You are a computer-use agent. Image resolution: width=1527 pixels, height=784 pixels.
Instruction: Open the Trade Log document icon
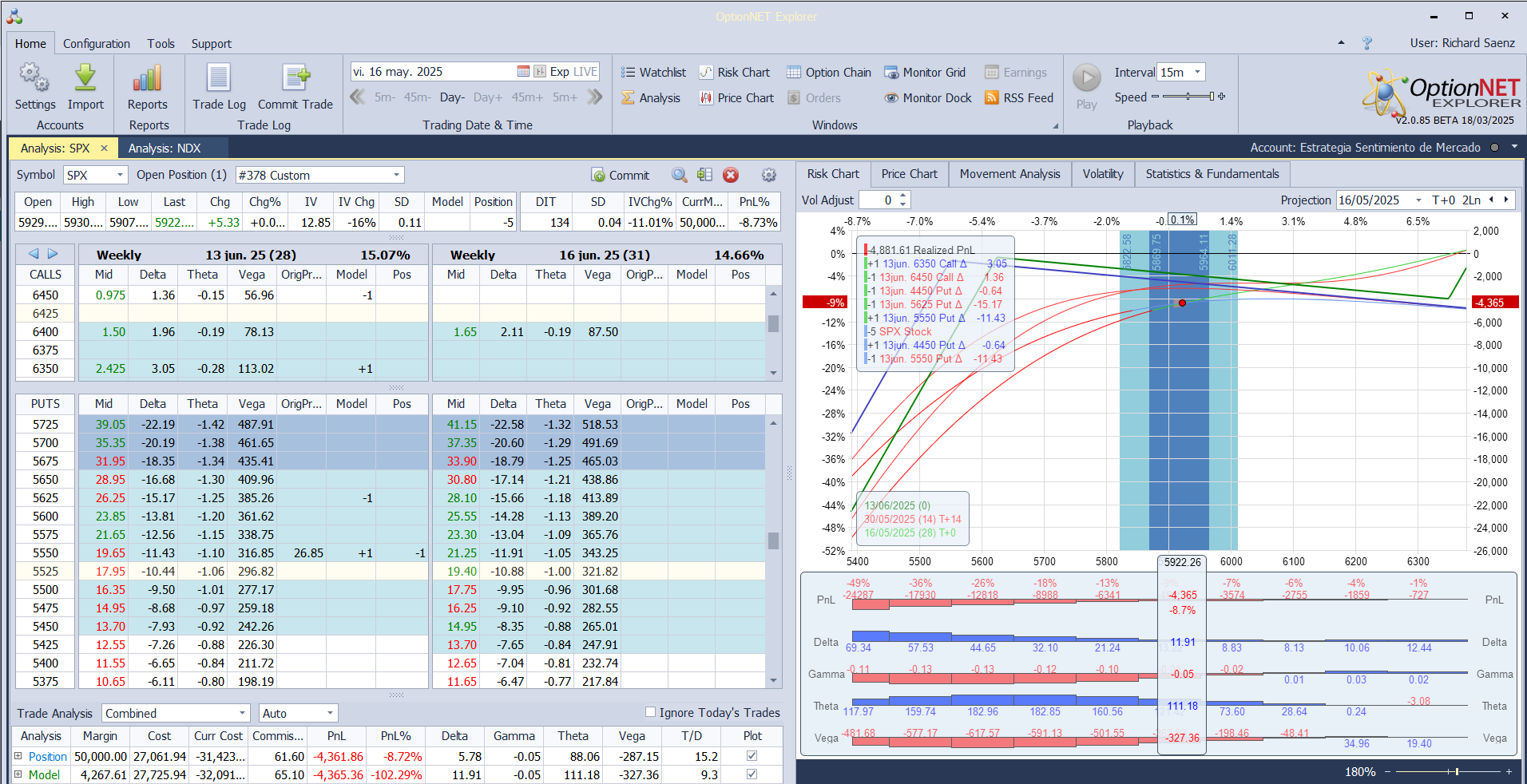[x=219, y=78]
